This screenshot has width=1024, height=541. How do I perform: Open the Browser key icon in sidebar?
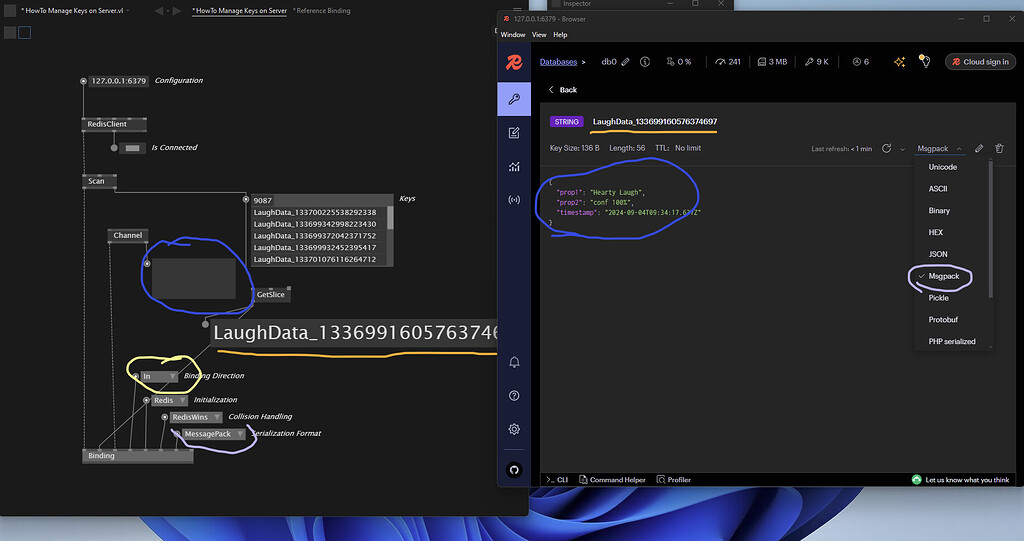coord(514,99)
